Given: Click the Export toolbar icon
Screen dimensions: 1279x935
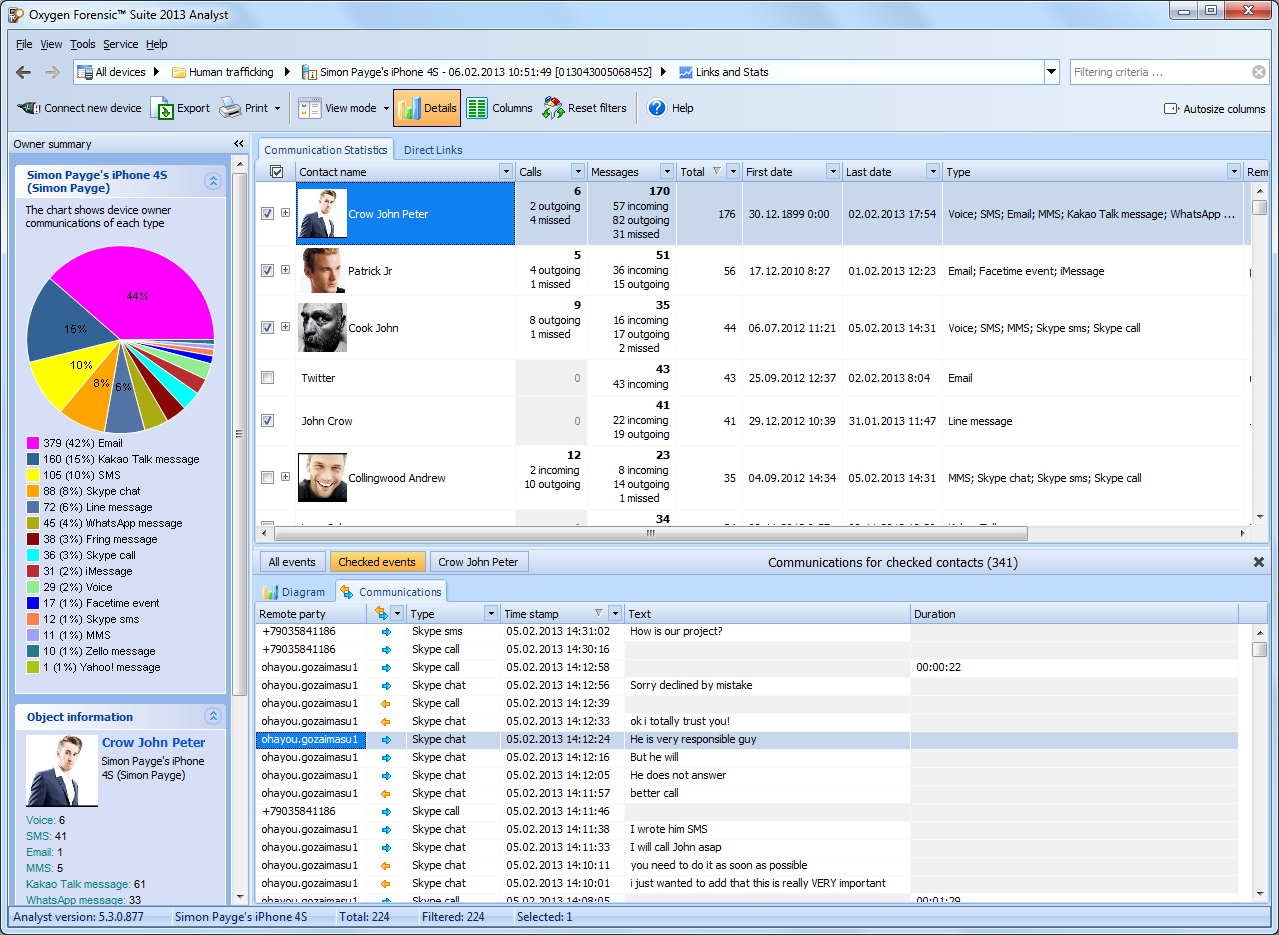Looking at the screenshot, I should coord(162,108).
